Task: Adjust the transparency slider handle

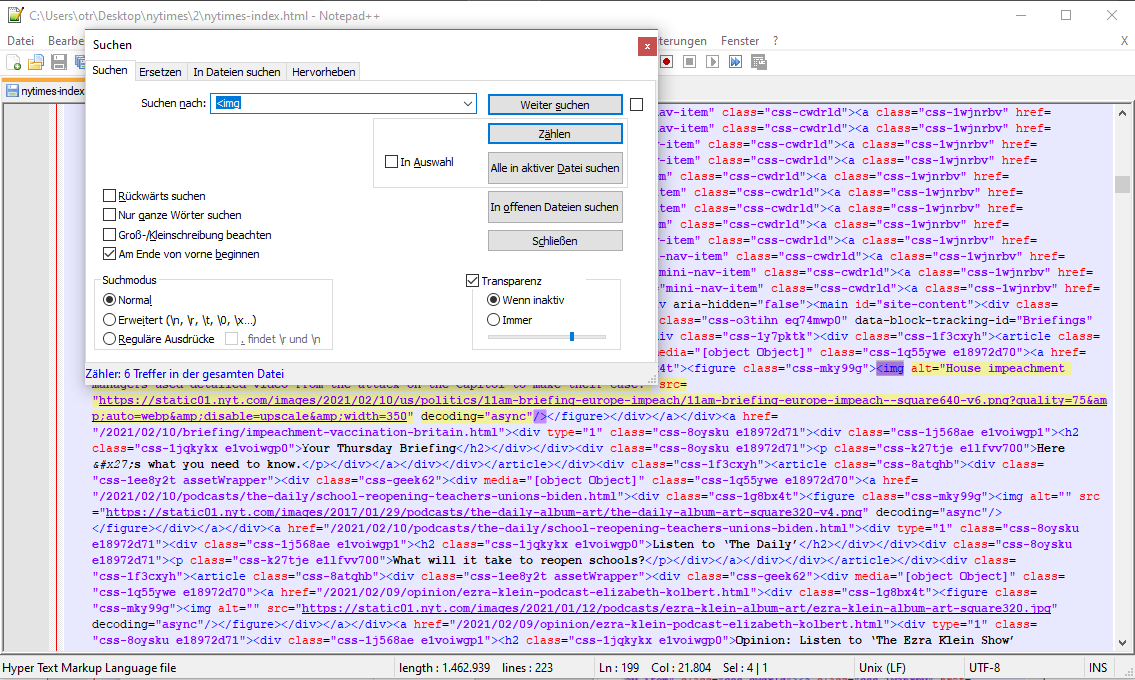Action: (572, 337)
